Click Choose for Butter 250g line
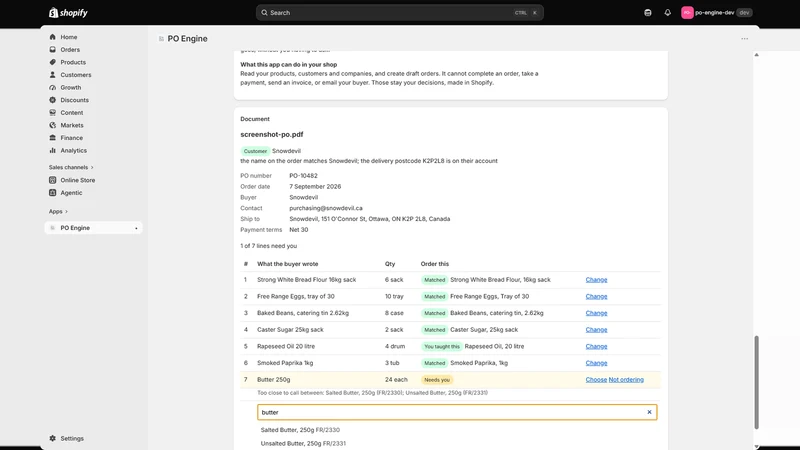This screenshot has width=800, height=450. pyautogui.click(x=596, y=380)
